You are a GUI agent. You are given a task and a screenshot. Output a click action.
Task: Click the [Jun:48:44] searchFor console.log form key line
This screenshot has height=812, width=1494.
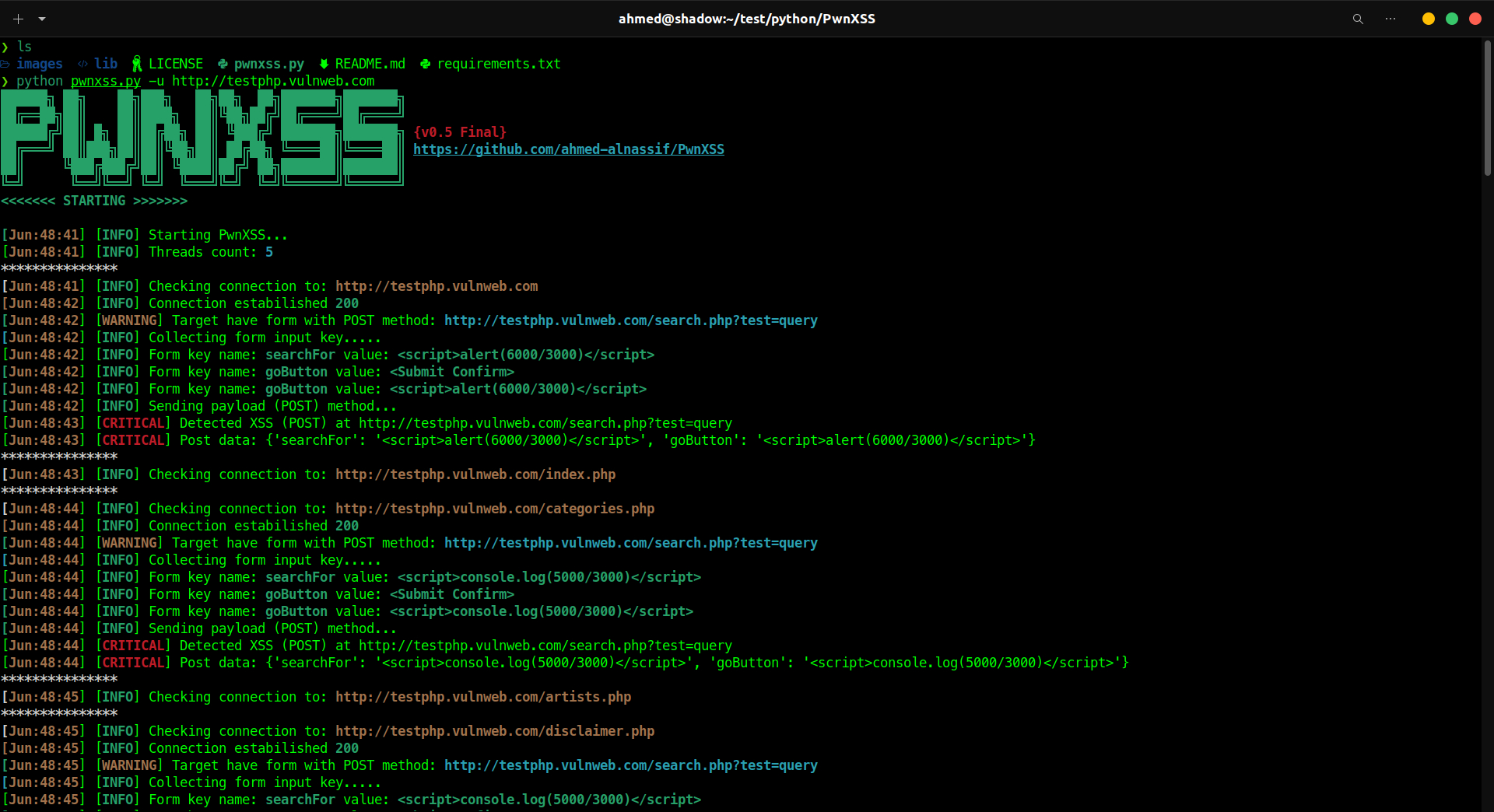pyautogui.click(x=351, y=577)
